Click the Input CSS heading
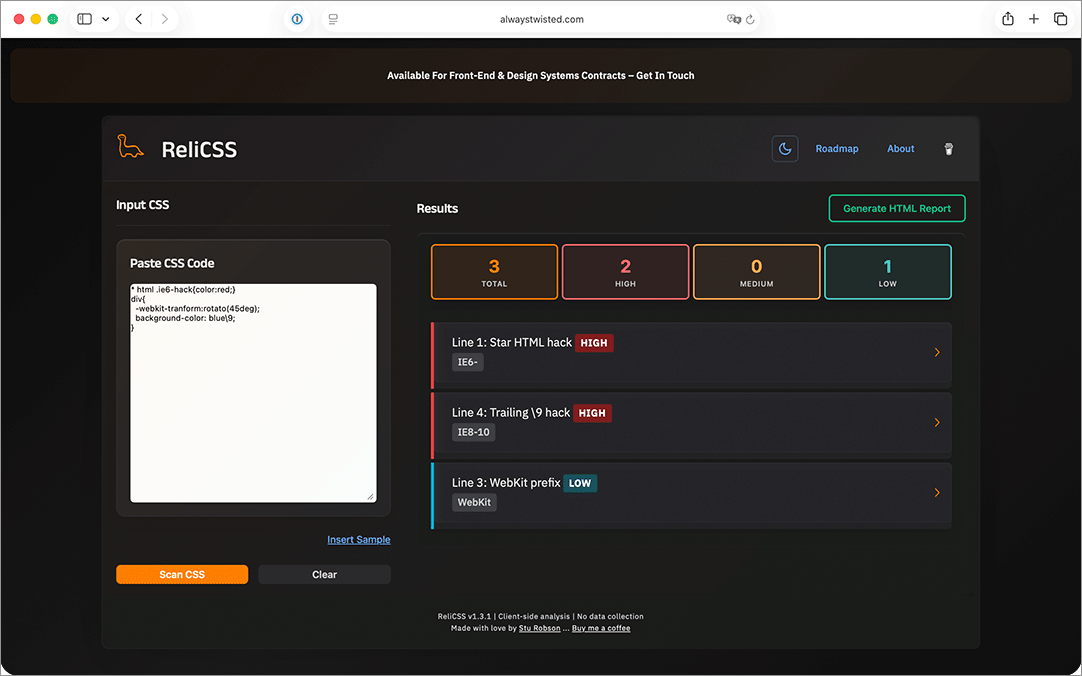 click(x=142, y=205)
